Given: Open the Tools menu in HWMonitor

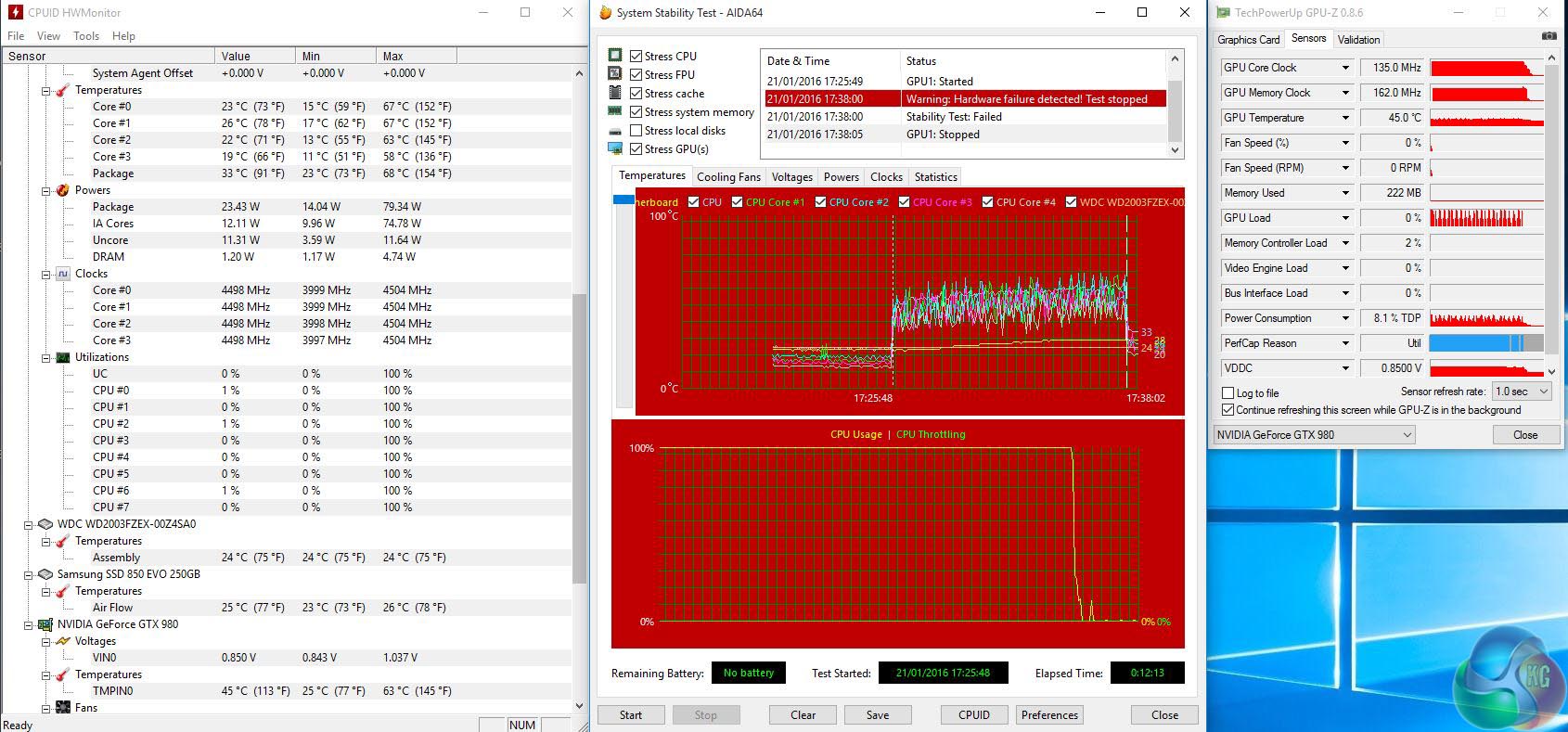Looking at the screenshot, I should pyautogui.click(x=86, y=36).
